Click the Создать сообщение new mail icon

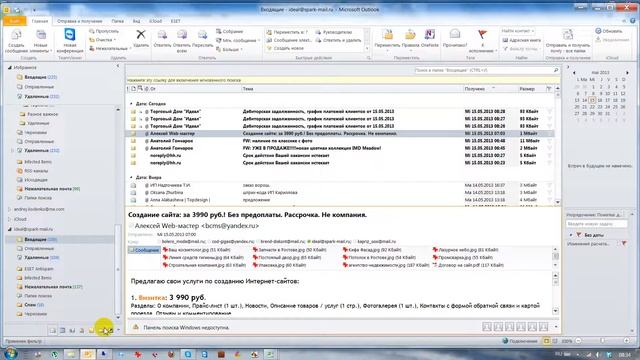16,35
